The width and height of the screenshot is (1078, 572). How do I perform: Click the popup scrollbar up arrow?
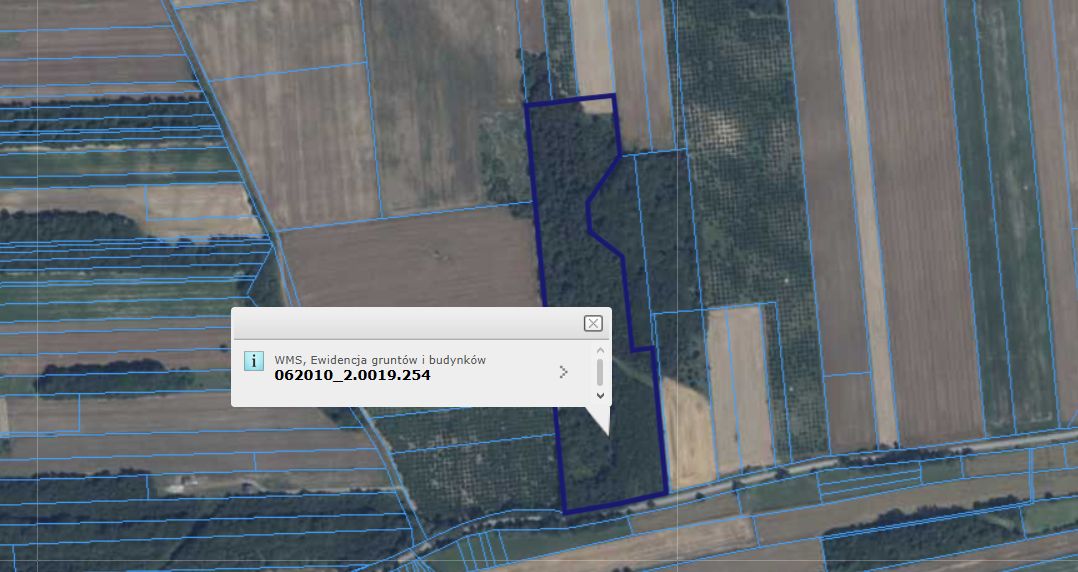tap(600, 351)
